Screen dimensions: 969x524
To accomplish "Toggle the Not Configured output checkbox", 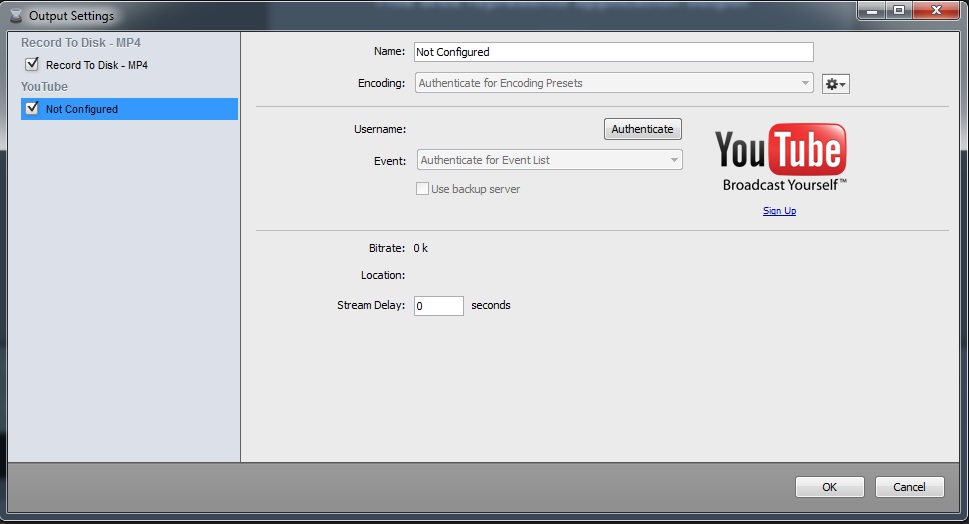I will pyautogui.click(x=32, y=109).
